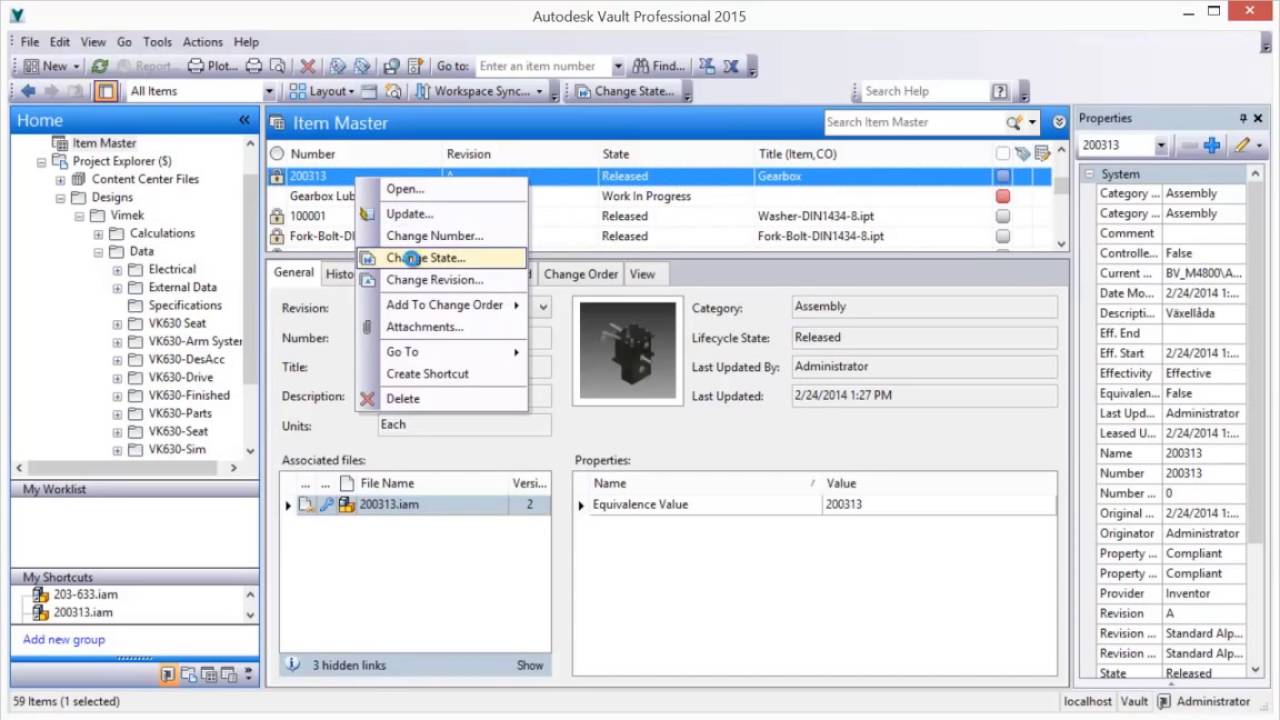Open Add To Change Order submenu
This screenshot has width=1280, height=720.
coord(442,305)
